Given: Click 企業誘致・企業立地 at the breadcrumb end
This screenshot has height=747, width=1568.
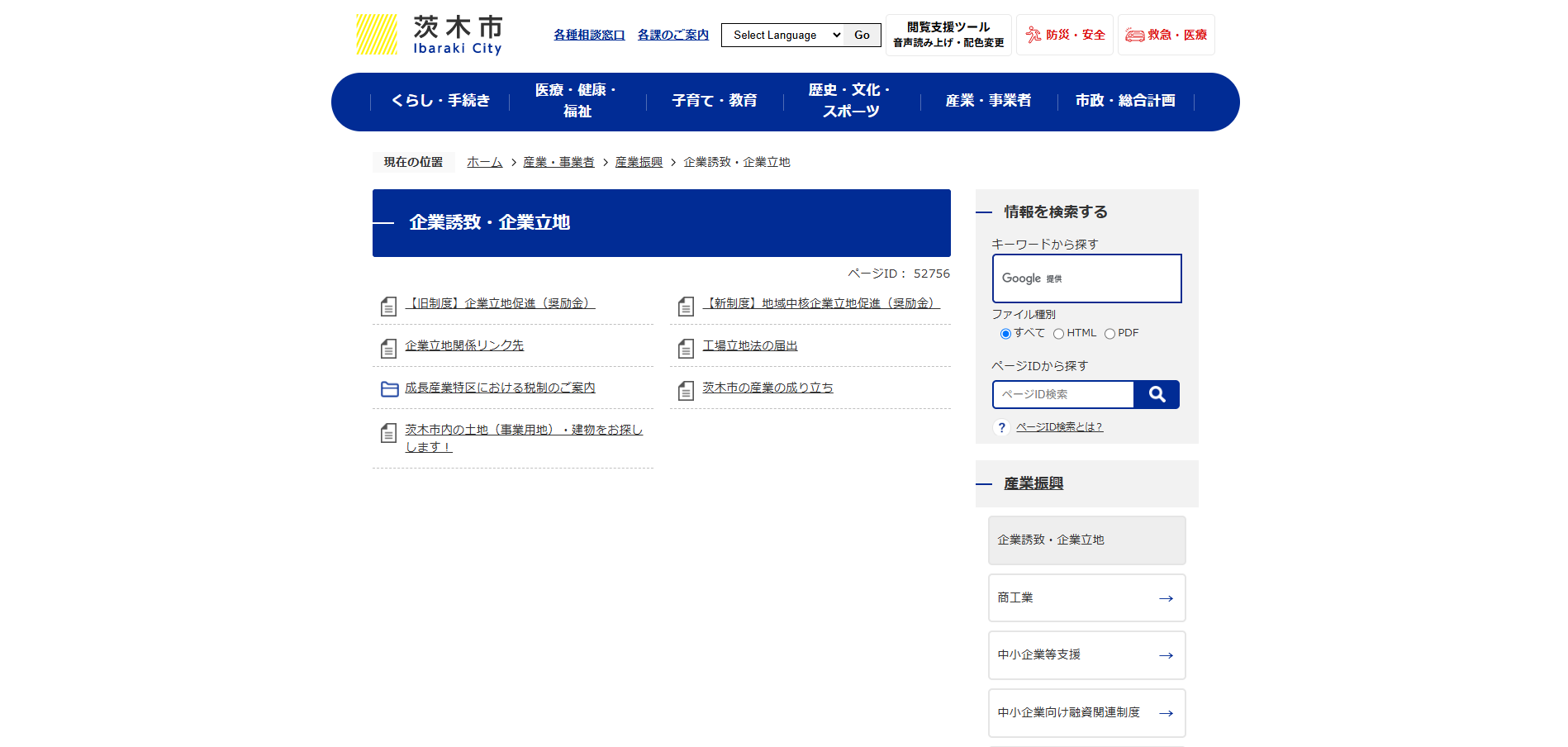Looking at the screenshot, I should tap(737, 162).
